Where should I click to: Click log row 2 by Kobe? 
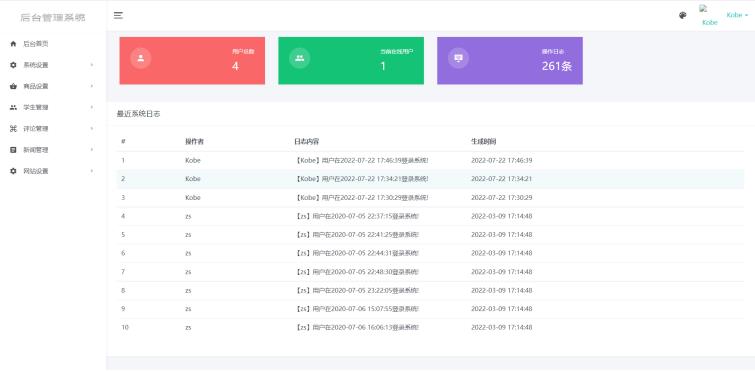click(x=430, y=179)
